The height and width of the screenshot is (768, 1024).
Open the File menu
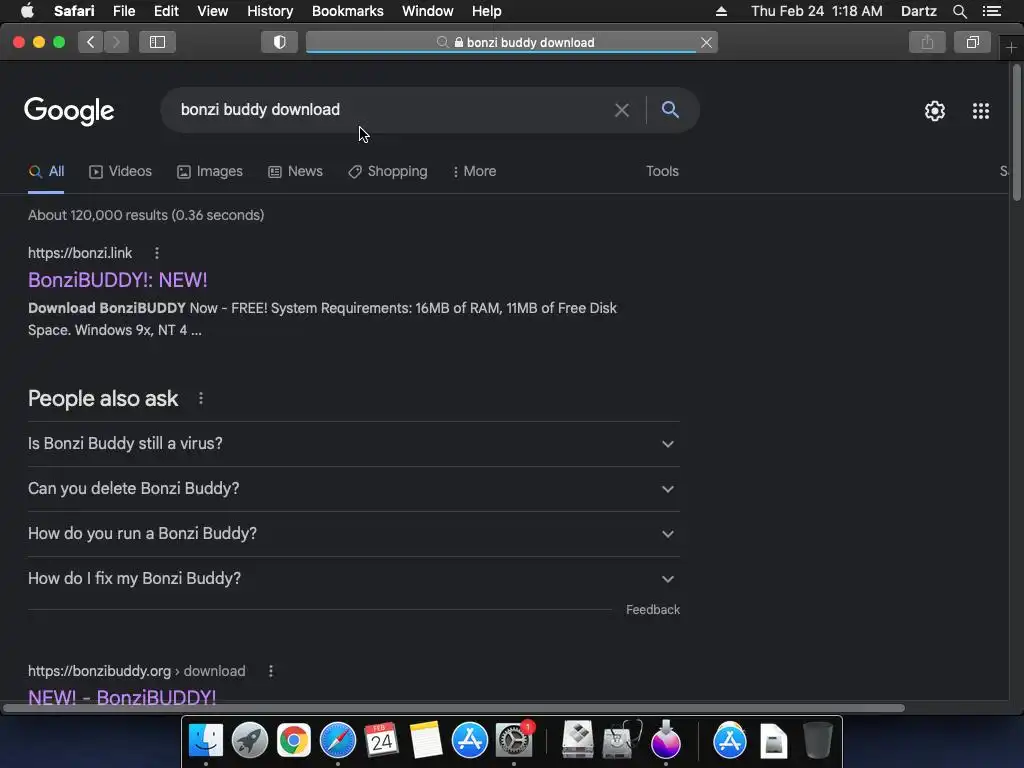[124, 11]
